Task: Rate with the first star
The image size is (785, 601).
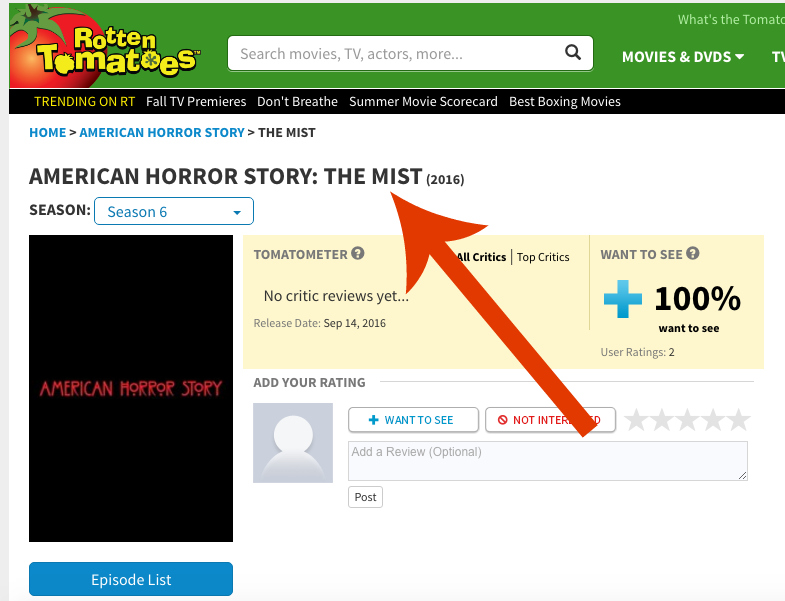Action: (x=637, y=420)
